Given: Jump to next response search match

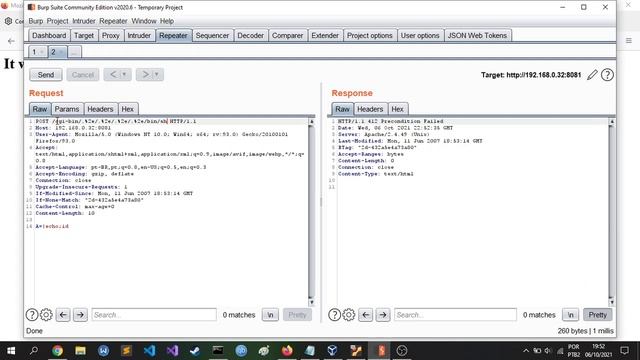Looking at the screenshot, I should click(382, 315).
